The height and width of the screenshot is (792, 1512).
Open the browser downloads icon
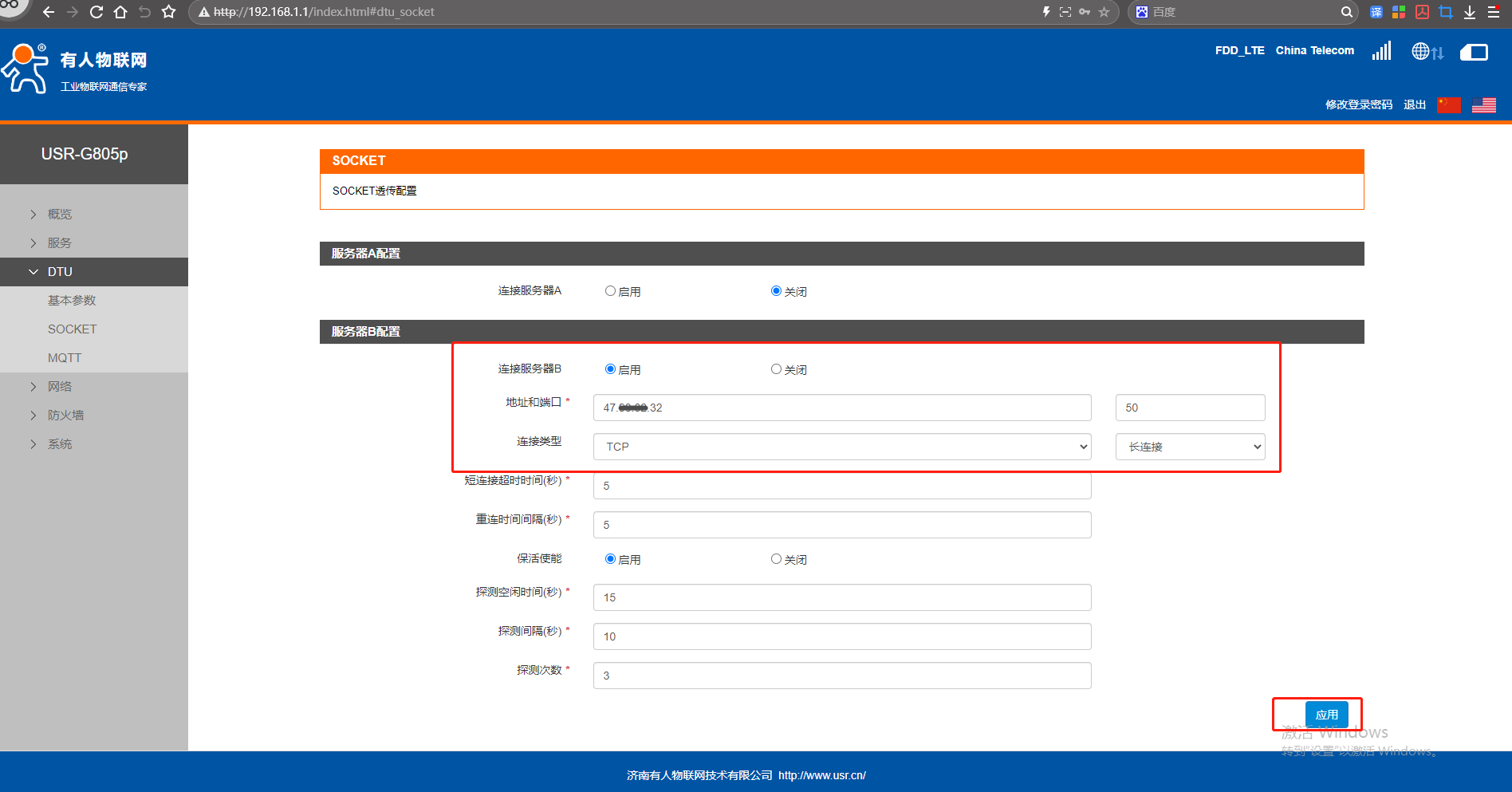point(1469,12)
